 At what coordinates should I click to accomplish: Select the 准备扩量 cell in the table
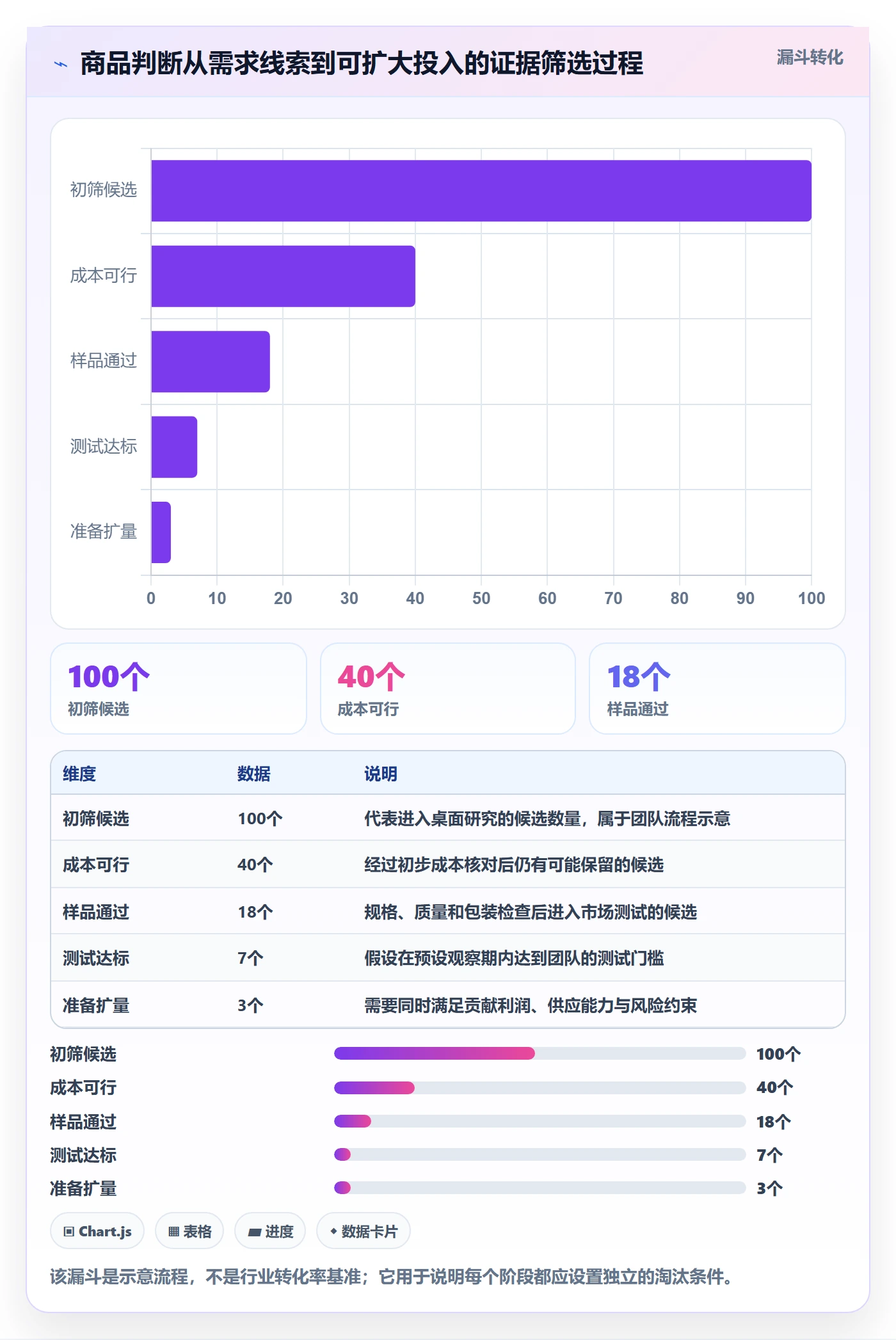[96, 1005]
